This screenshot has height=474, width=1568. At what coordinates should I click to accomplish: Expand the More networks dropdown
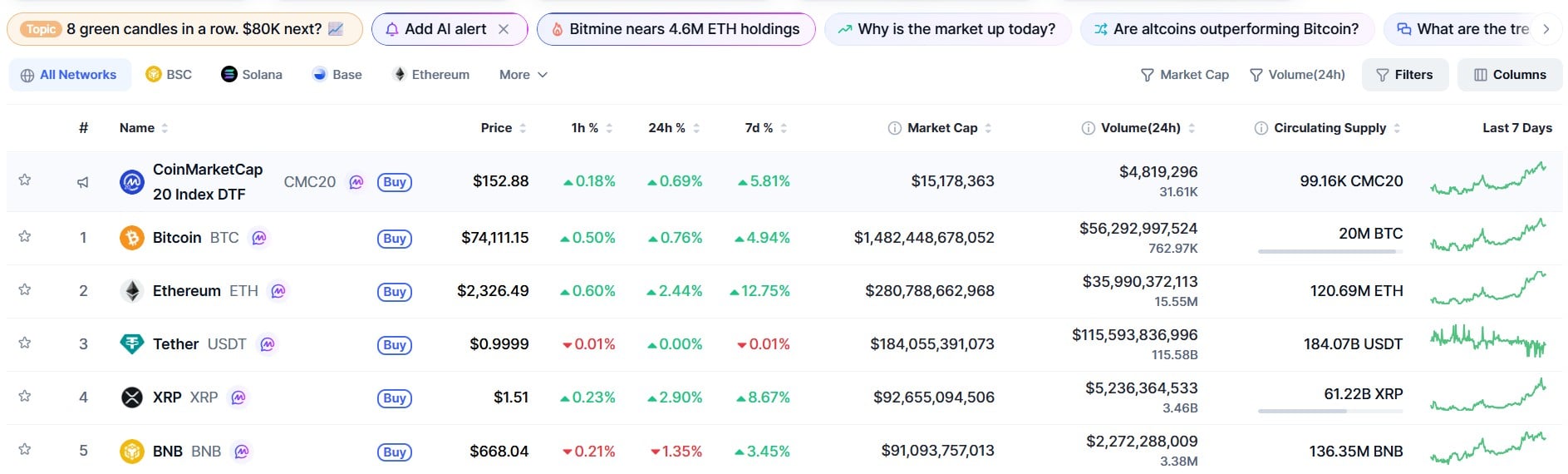pyautogui.click(x=523, y=75)
